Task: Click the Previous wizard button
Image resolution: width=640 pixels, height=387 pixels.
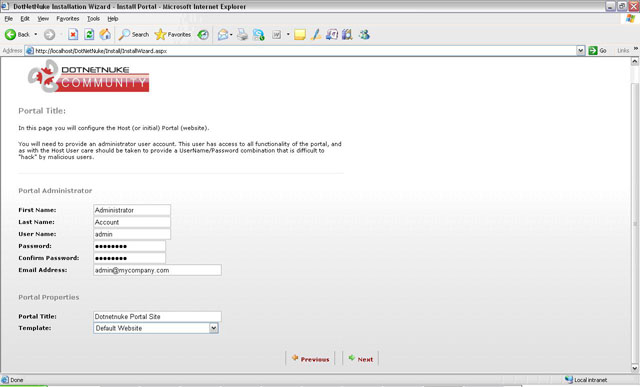Action: (x=311, y=359)
